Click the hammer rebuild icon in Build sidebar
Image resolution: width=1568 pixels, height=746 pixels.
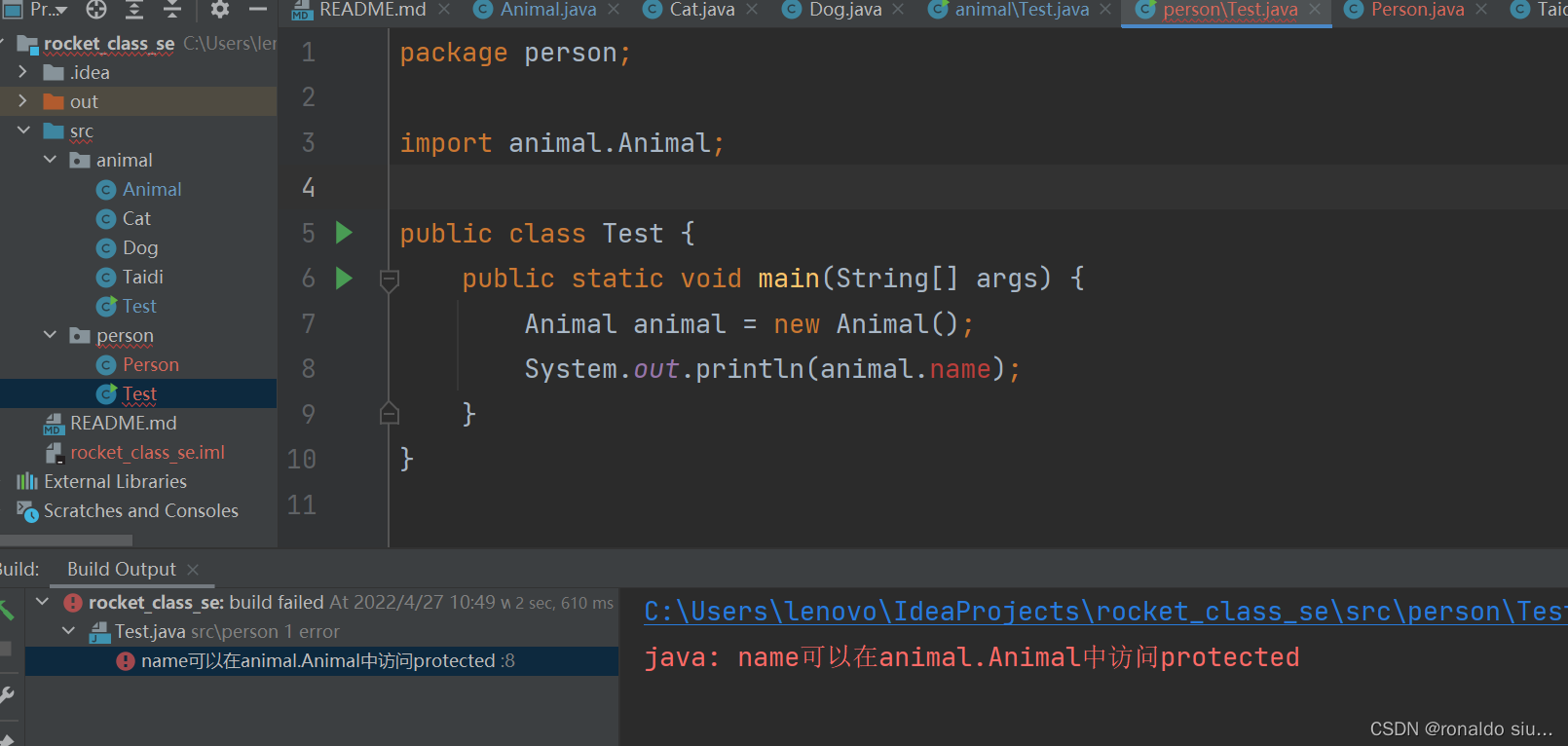point(7,612)
